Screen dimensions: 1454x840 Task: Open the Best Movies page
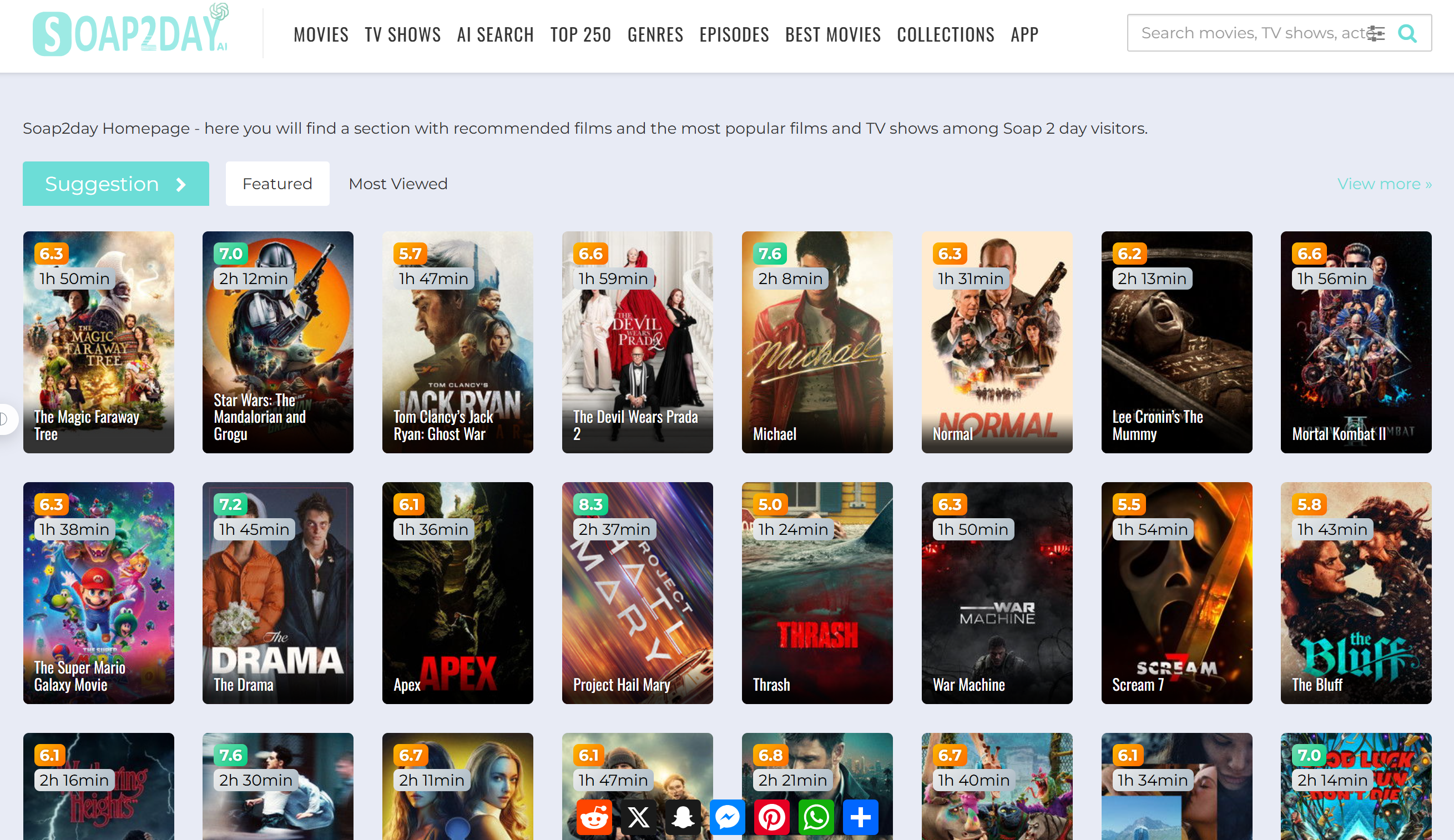(833, 34)
